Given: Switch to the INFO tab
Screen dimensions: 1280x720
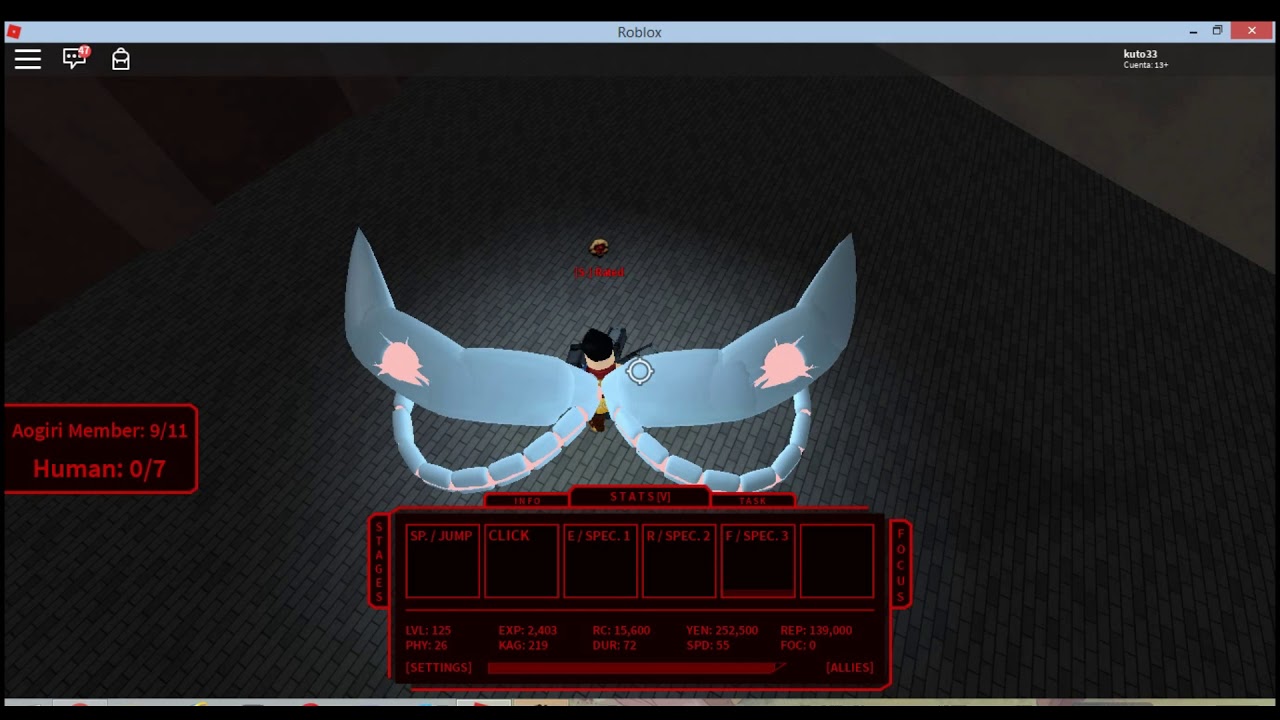Looking at the screenshot, I should (527, 500).
